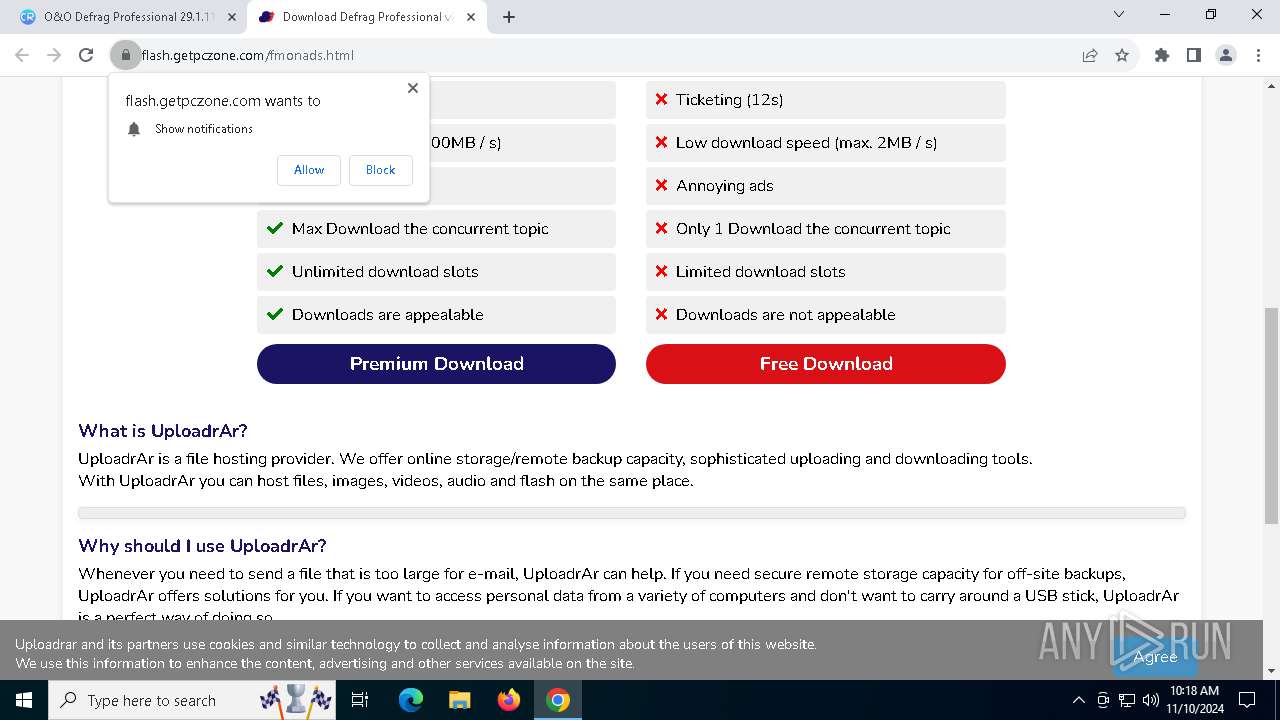Click the 'Unlimited download slots' text
The height and width of the screenshot is (720, 1280).
coord(385,272)
